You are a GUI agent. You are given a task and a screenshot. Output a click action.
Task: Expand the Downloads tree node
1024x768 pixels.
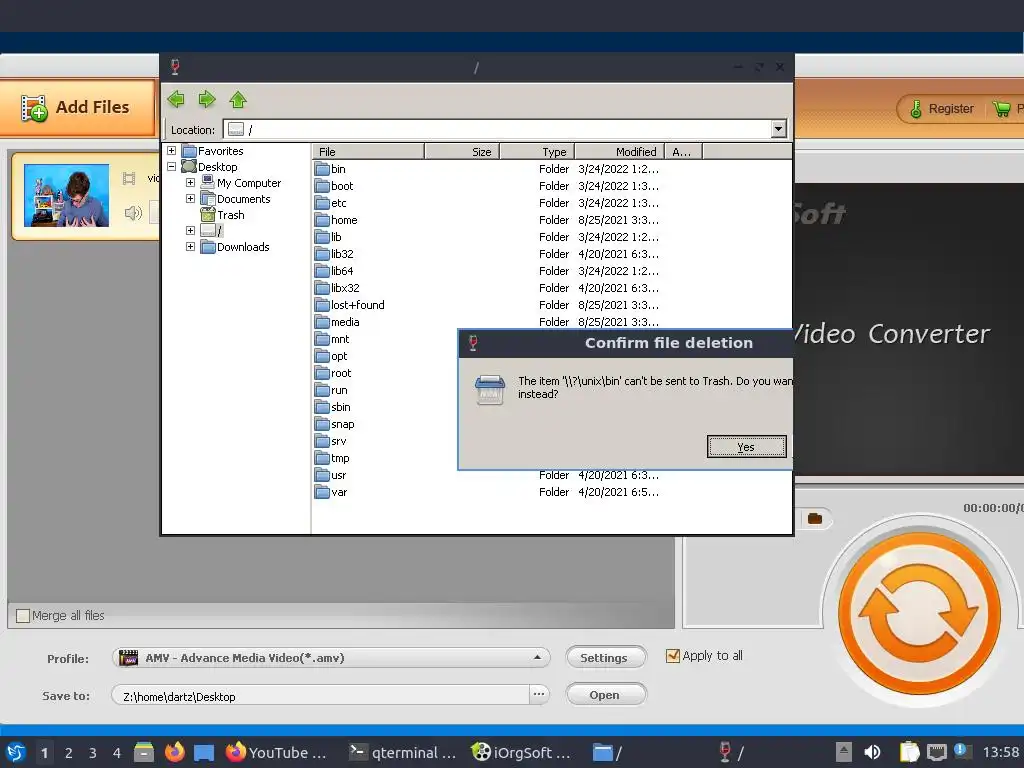190,247
